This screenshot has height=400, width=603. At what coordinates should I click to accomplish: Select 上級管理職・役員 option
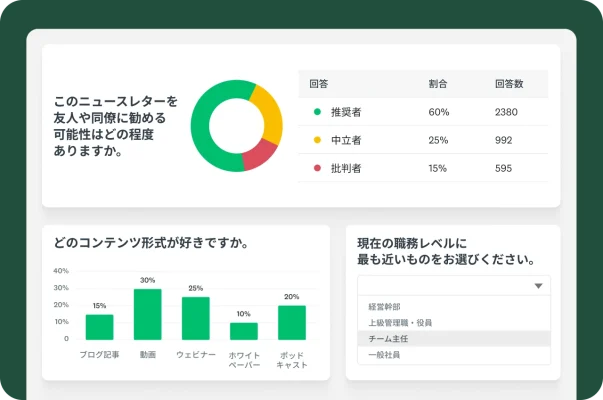pyautogui.click(x=400, y=323)
